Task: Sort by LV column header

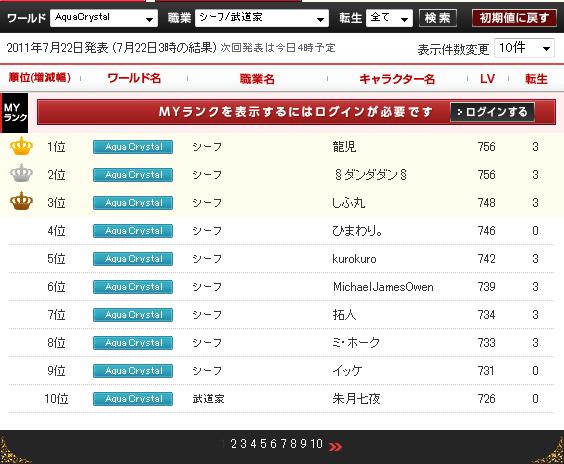Action: [x=487, y=79]
